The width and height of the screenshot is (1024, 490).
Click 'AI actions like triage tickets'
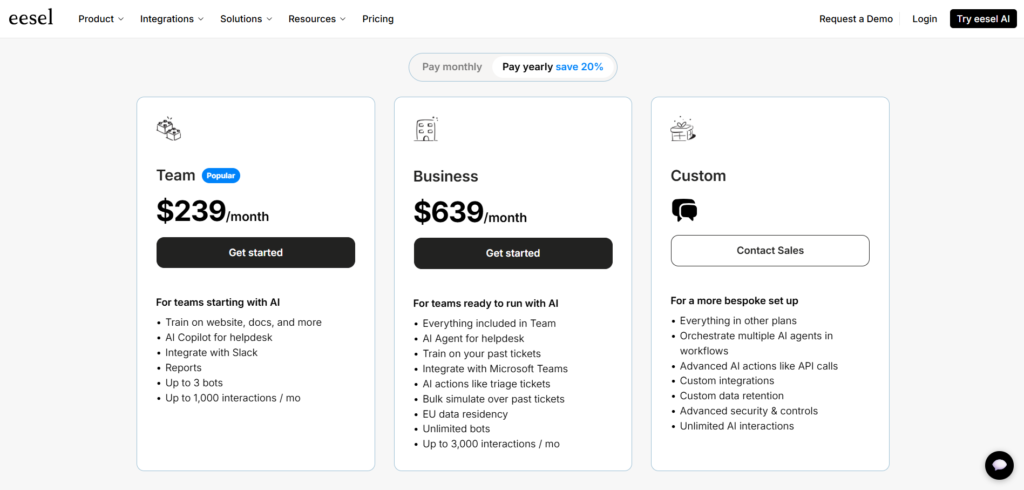pyautogui.click(x=486, y=384)
